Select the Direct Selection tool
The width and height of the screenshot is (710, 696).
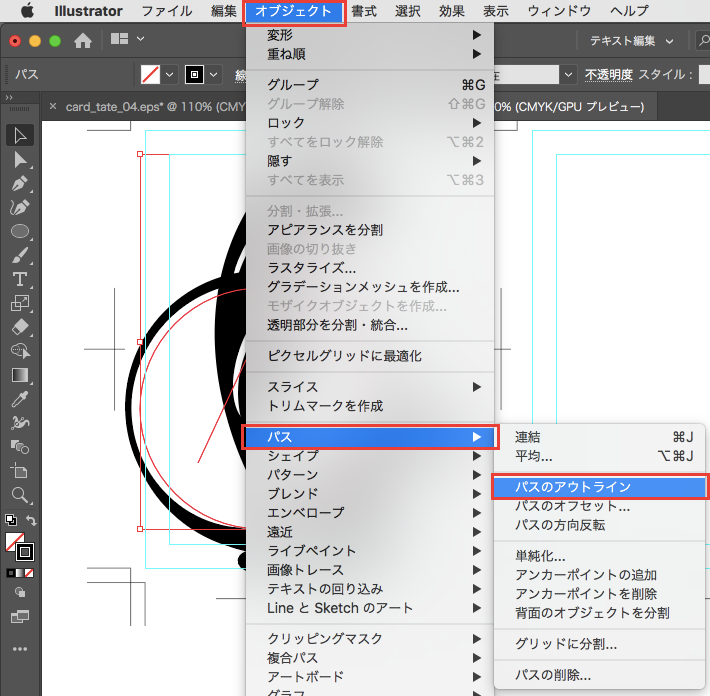point(20,160)
